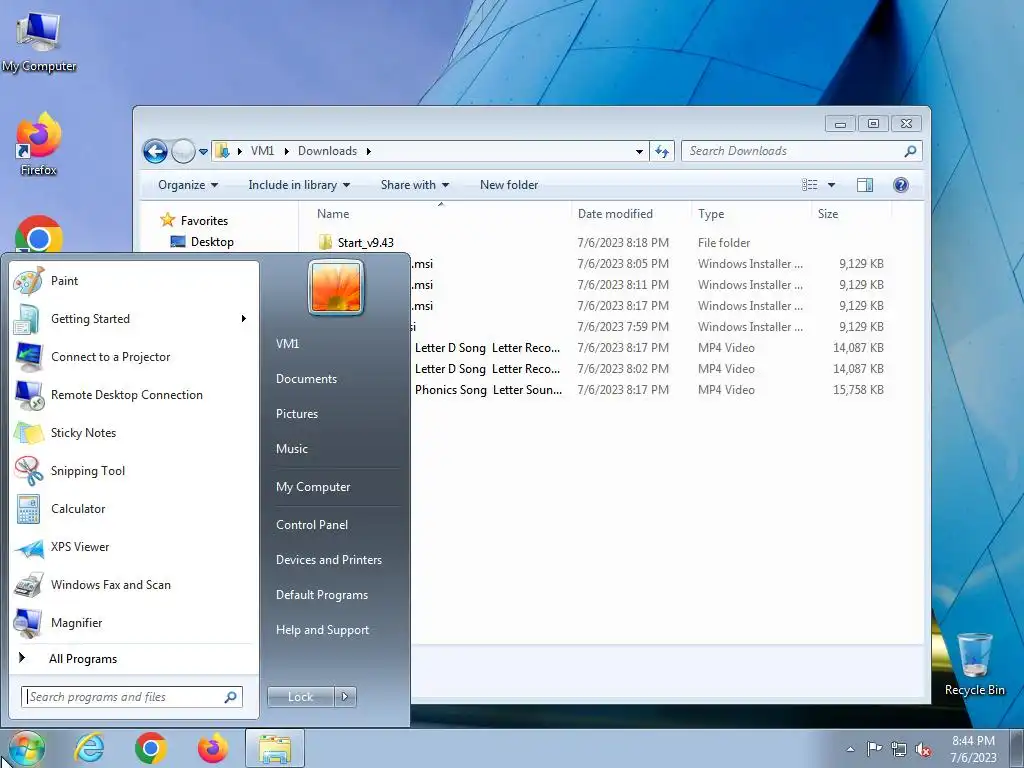Open address bar history dropdown

[x=639, y=152]
